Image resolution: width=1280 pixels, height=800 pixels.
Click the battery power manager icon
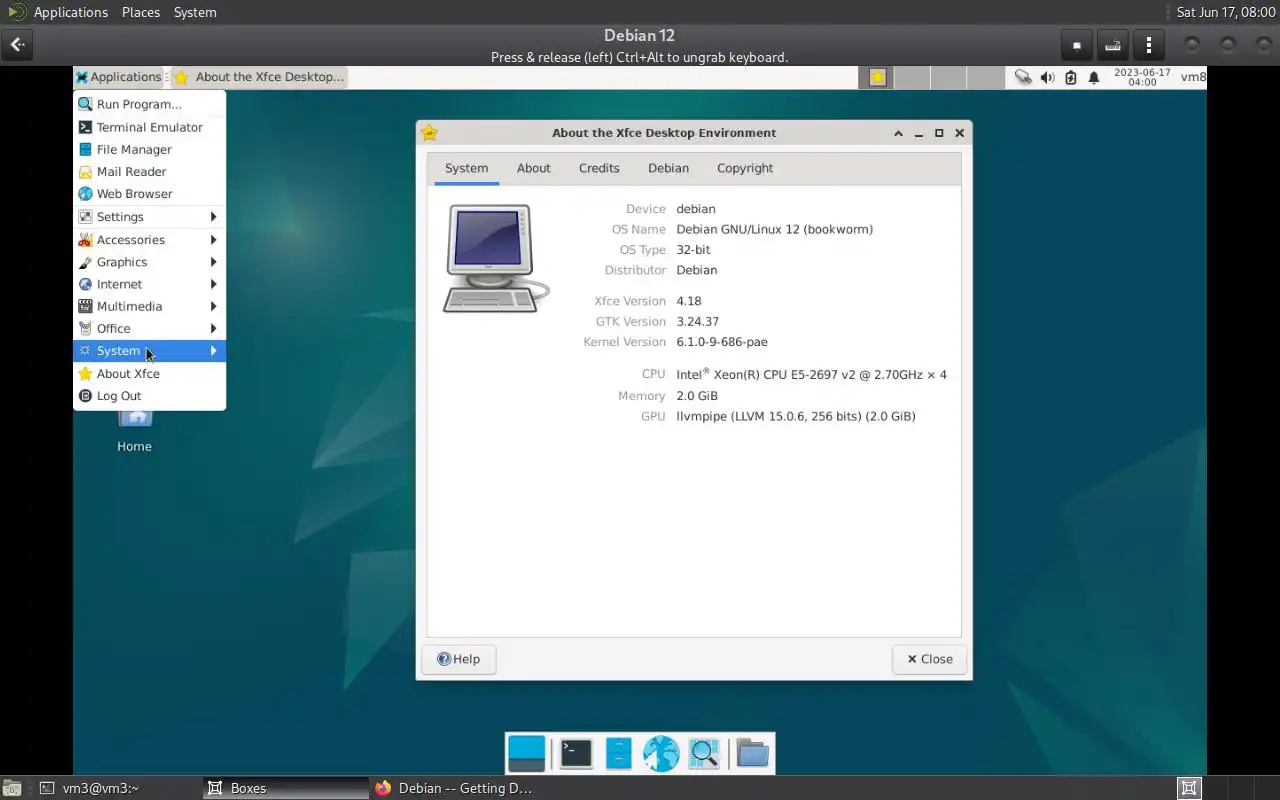[x=1071, y=77]
